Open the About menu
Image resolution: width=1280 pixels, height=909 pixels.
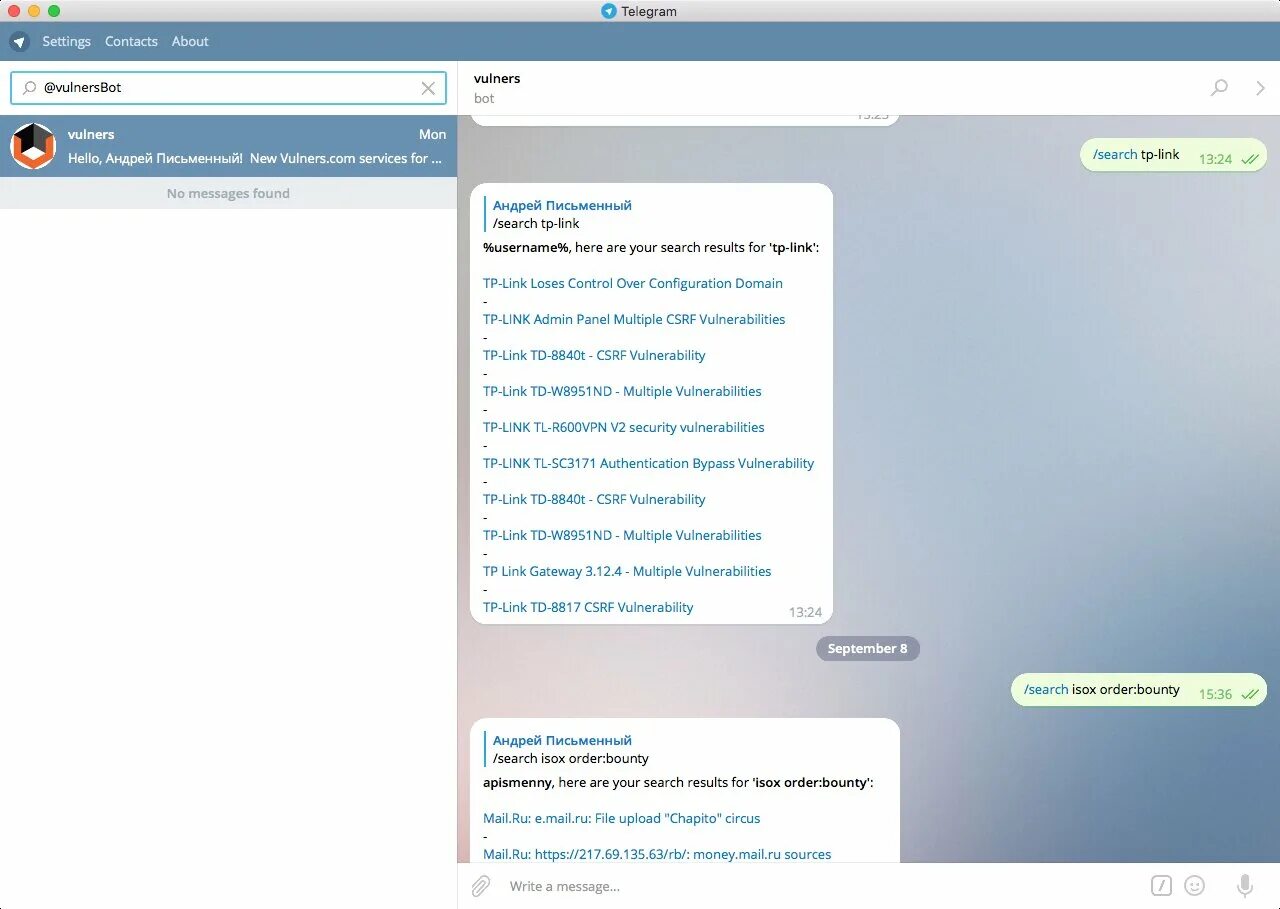pos(190,41)
